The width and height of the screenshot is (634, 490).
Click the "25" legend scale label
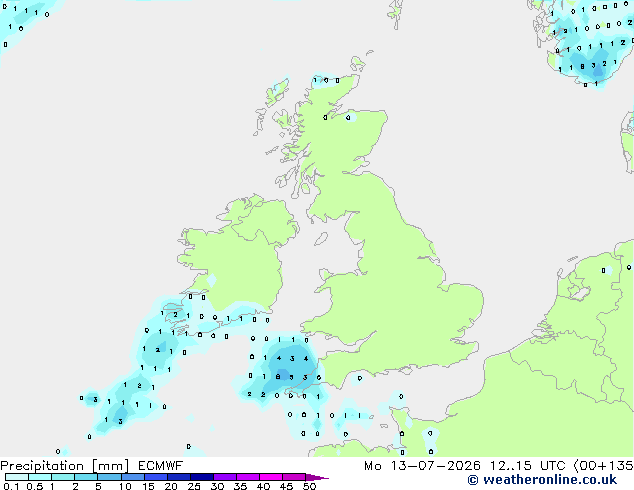tap(194, 486)
